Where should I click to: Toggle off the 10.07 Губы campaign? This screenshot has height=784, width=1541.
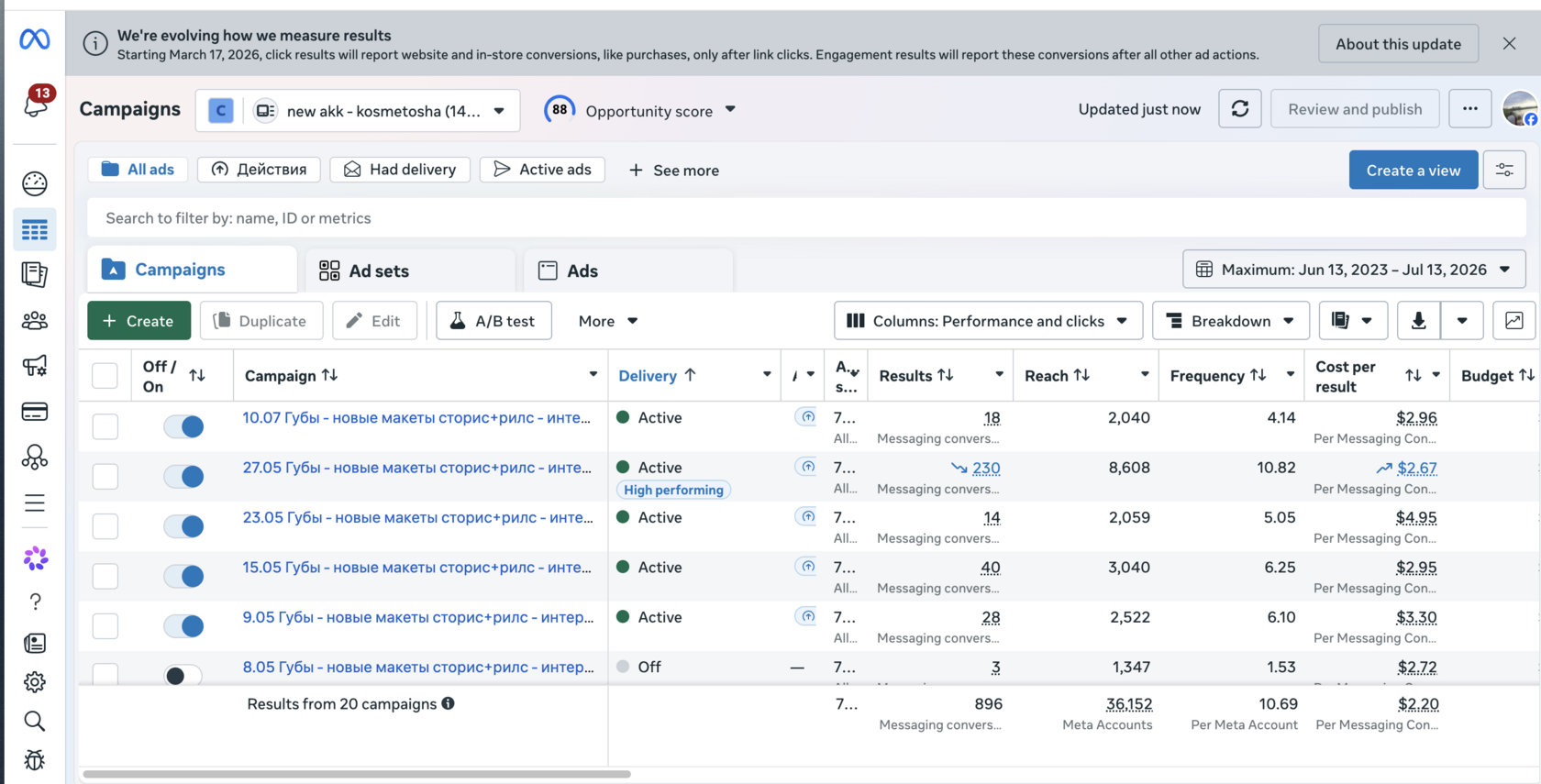point(183,426)
